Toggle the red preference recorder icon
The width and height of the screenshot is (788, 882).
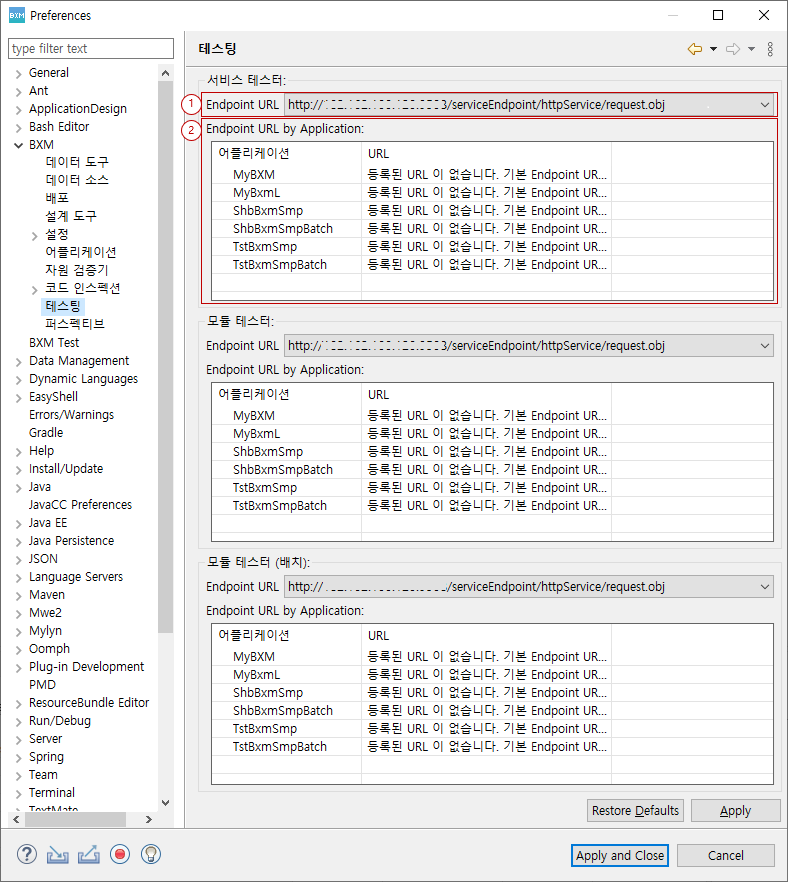(x=120, y=854)
